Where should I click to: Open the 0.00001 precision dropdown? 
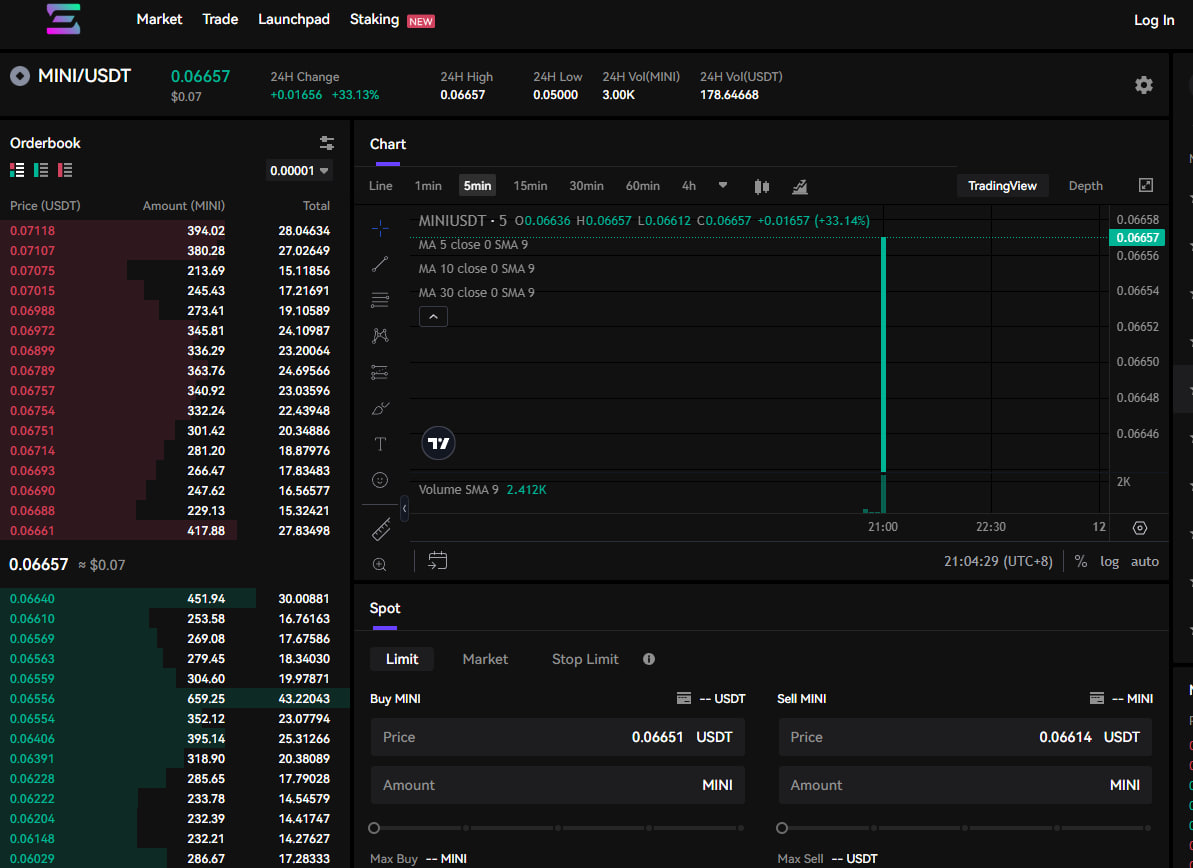click(298, 170)
